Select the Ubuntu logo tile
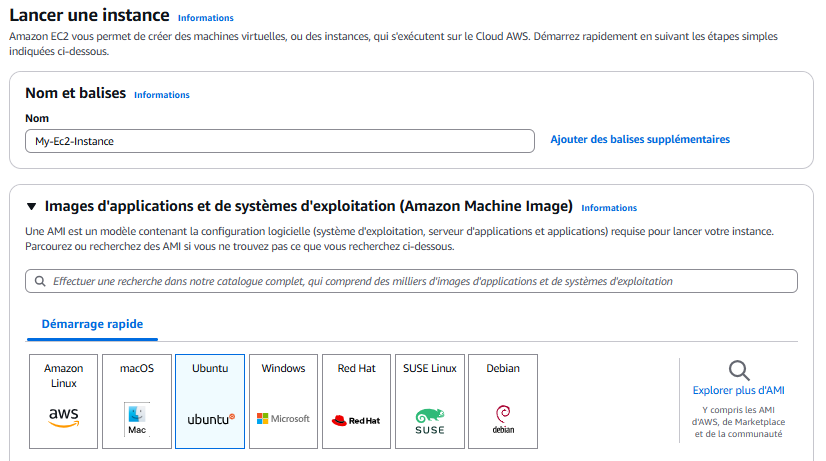The height and width of the screenshot is (461, 826). (210, 401)
